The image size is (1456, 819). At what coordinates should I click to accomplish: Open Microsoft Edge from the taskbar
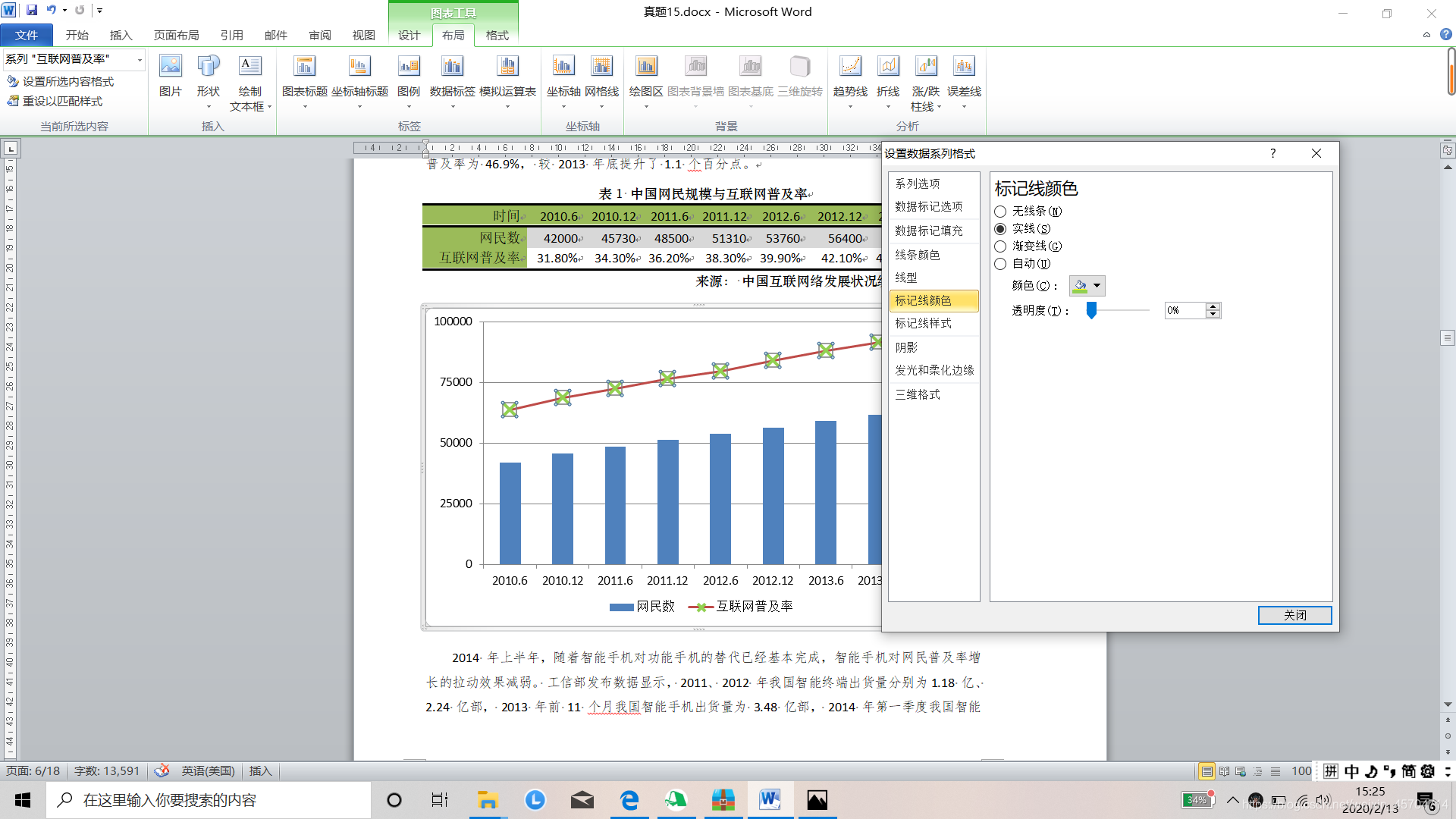629,800
